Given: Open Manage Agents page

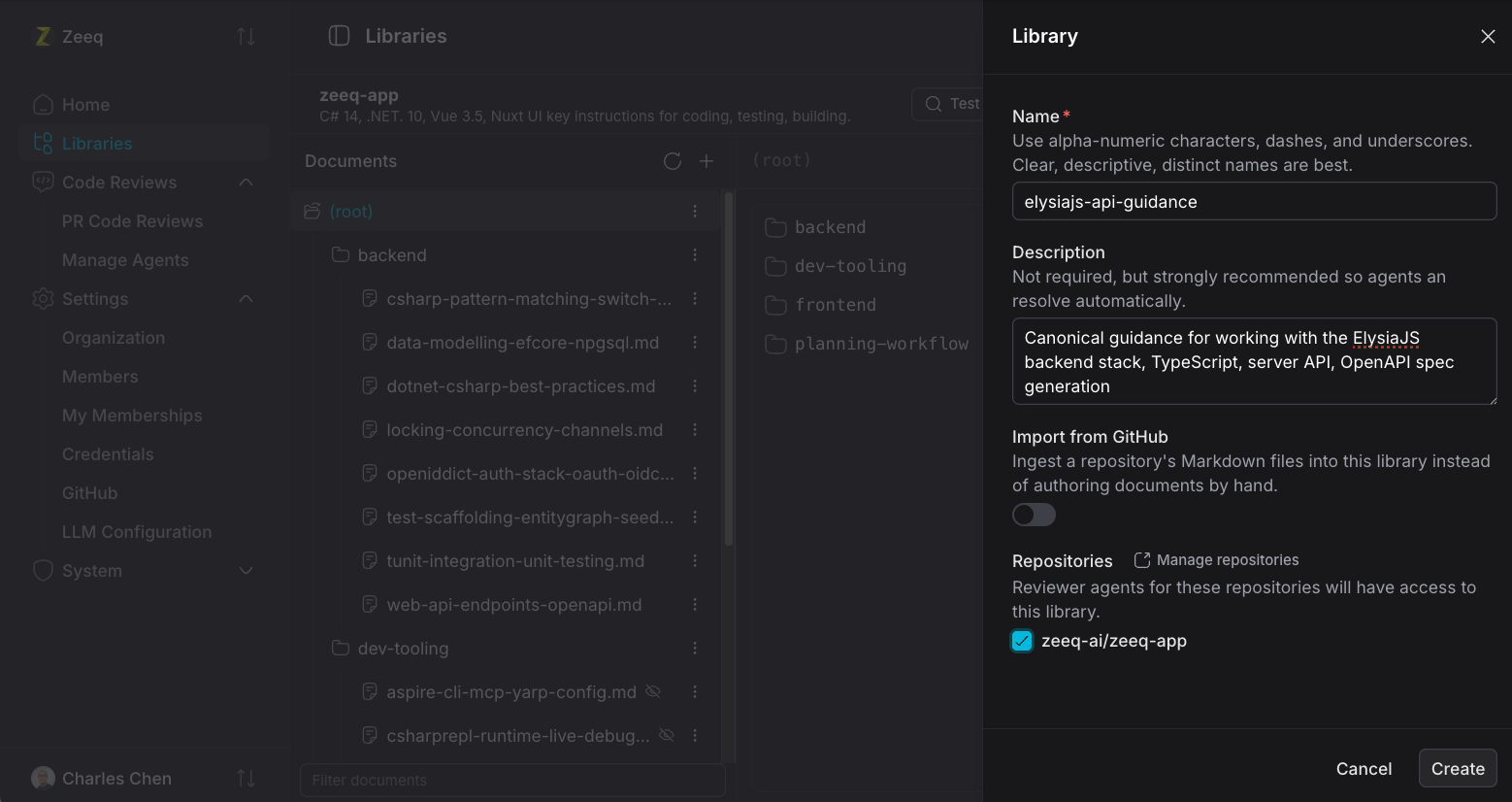Looking at the screenshot, I should point(125,260).
